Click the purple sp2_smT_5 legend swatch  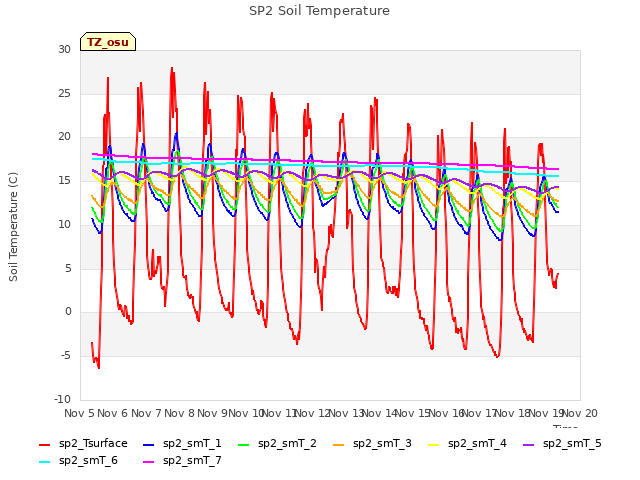[x=529, y=444]
